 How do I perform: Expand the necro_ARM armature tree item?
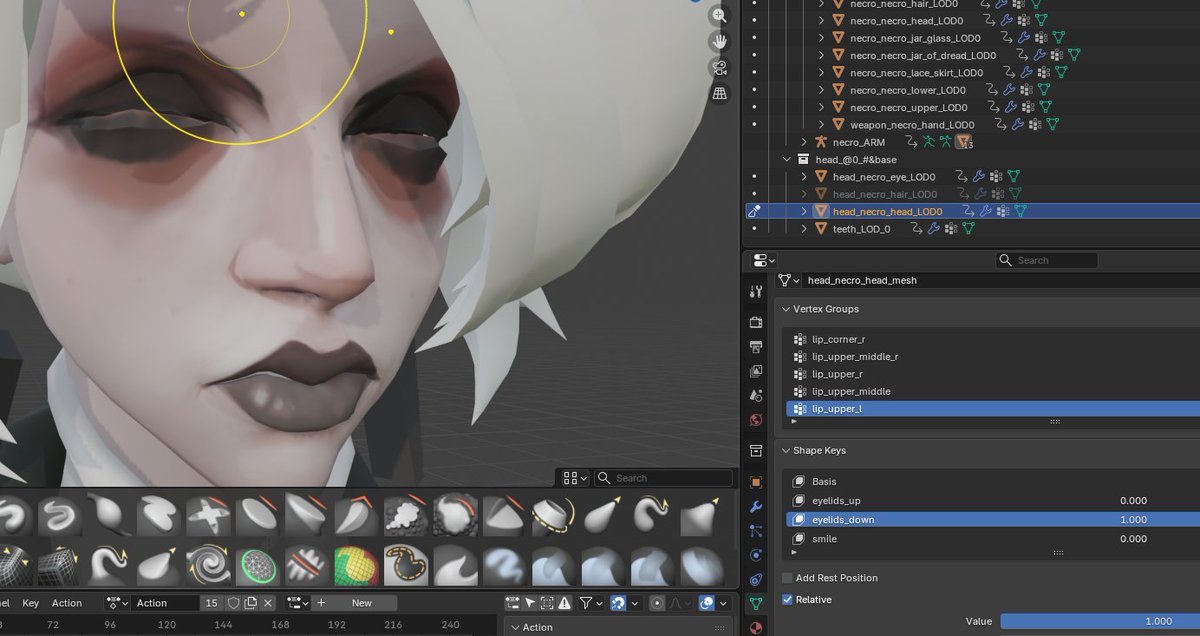pyautogui.click(x=805, y=142)
